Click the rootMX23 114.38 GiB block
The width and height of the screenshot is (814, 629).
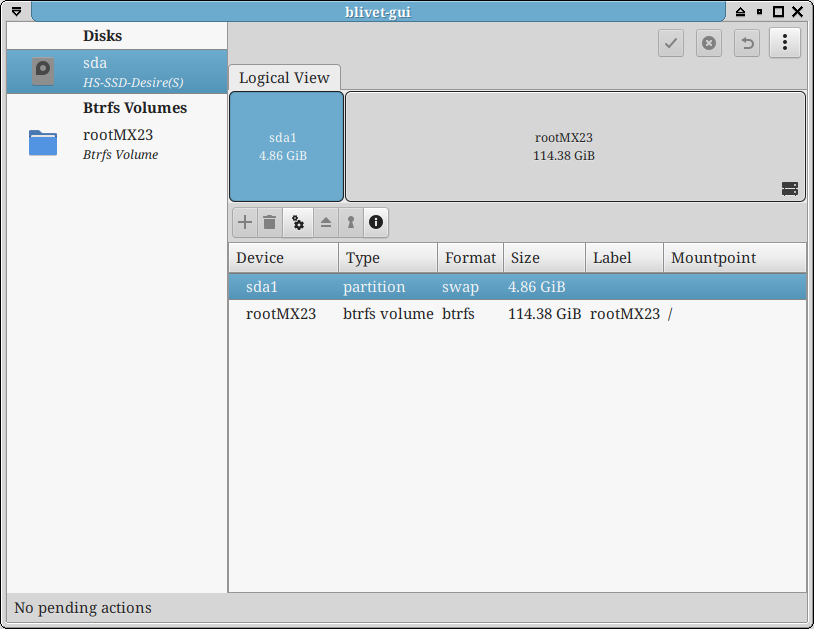click(575, 146)
